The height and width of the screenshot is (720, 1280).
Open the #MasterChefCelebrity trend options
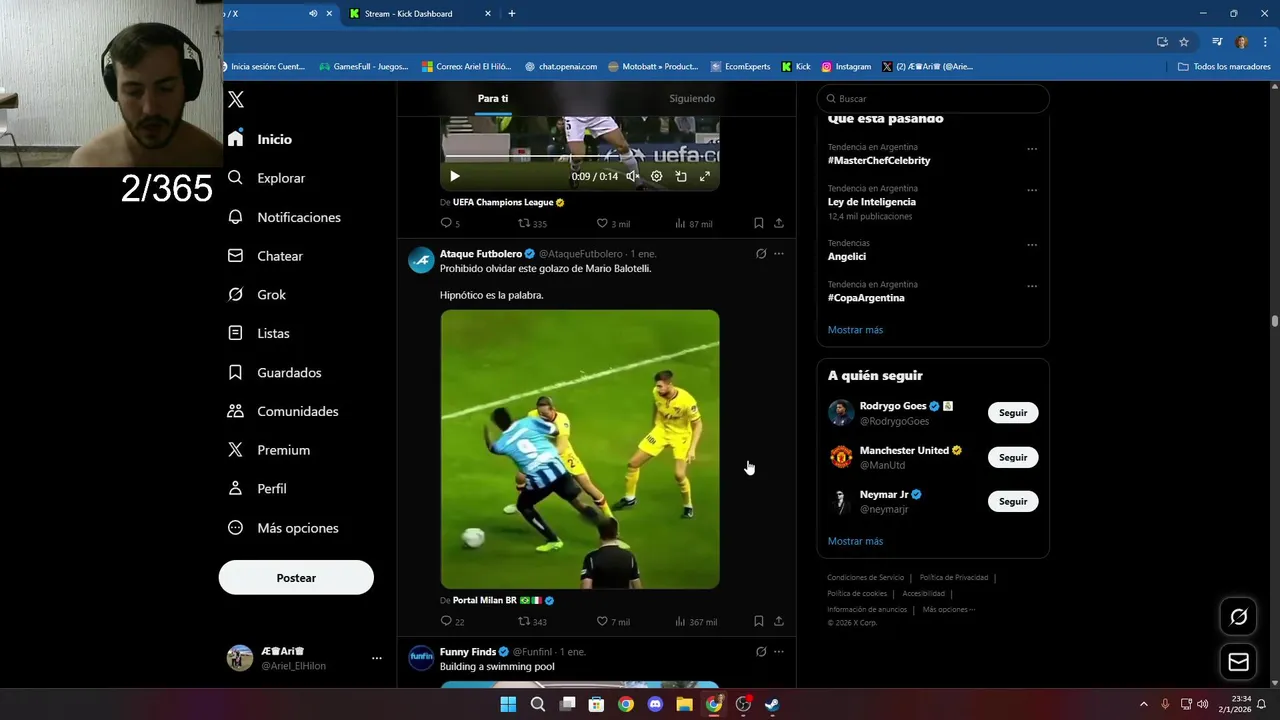pyautogui.click(x=1032, y=149)
